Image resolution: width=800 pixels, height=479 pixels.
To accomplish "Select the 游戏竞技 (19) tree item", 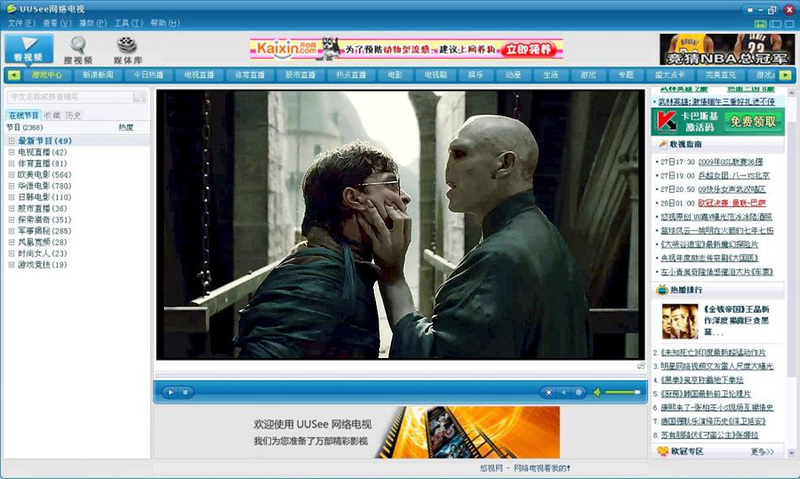I will (42, 265).
